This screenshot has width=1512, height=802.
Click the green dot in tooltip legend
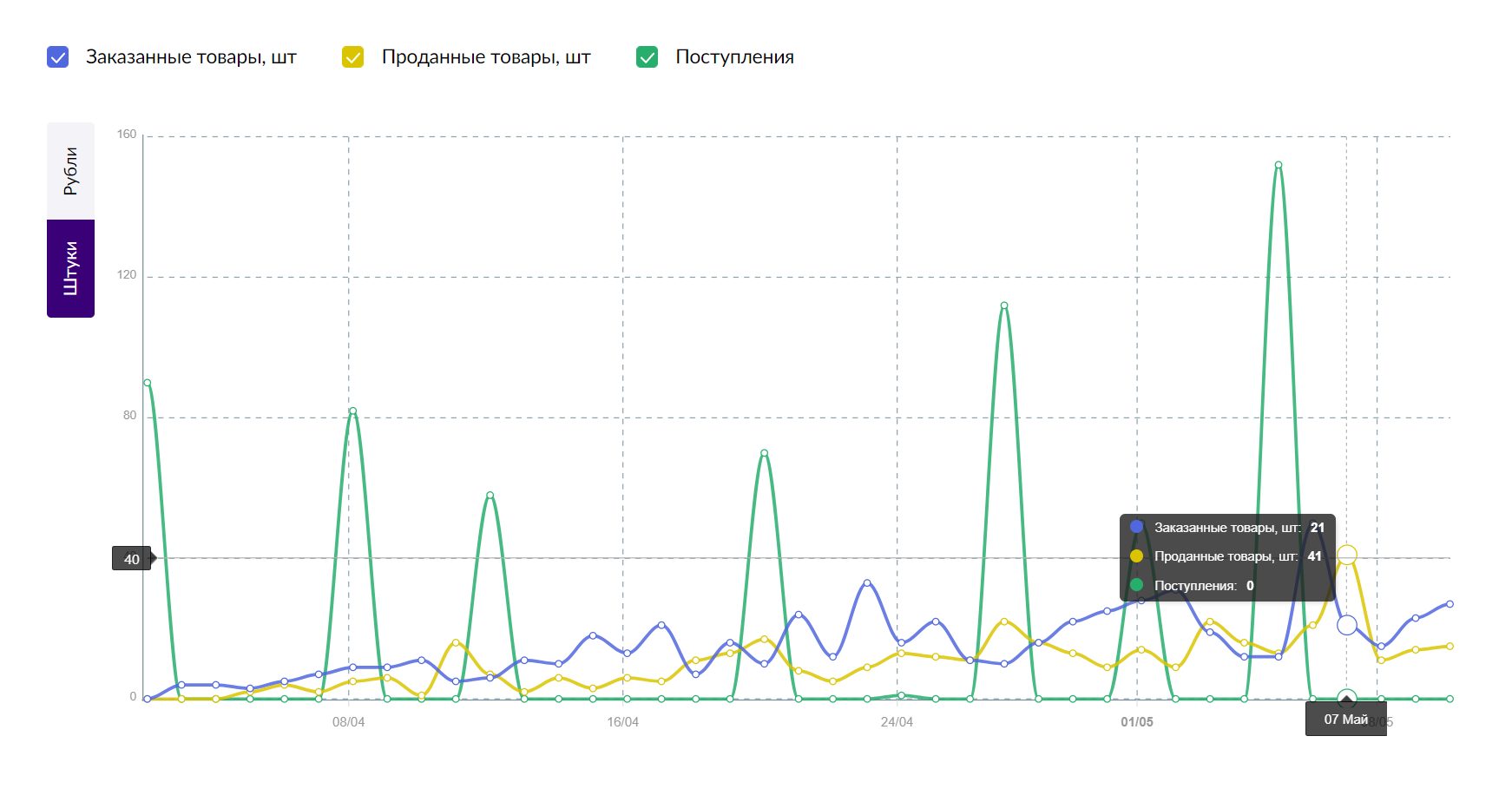point(1137,585)
